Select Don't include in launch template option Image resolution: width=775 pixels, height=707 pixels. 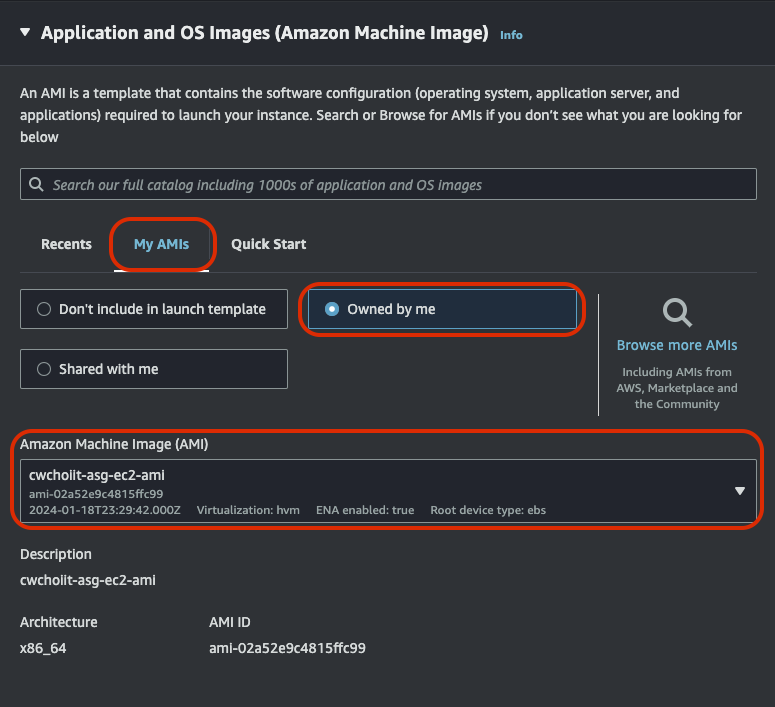(154, 309)
